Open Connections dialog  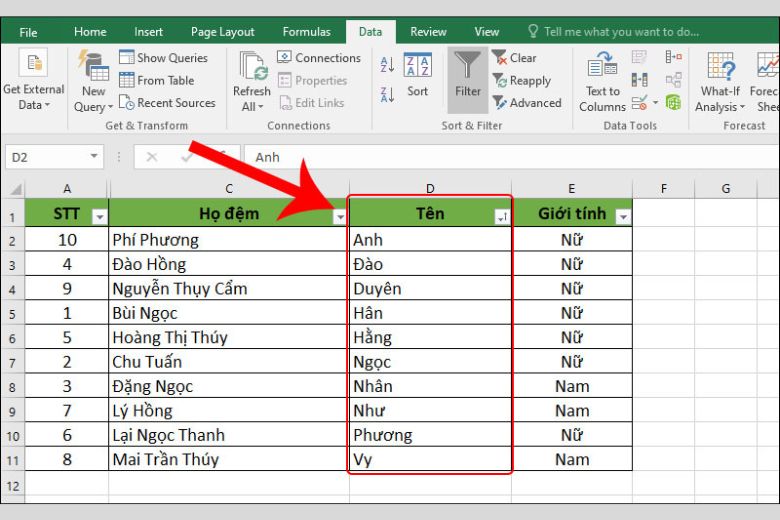point(319,58)
